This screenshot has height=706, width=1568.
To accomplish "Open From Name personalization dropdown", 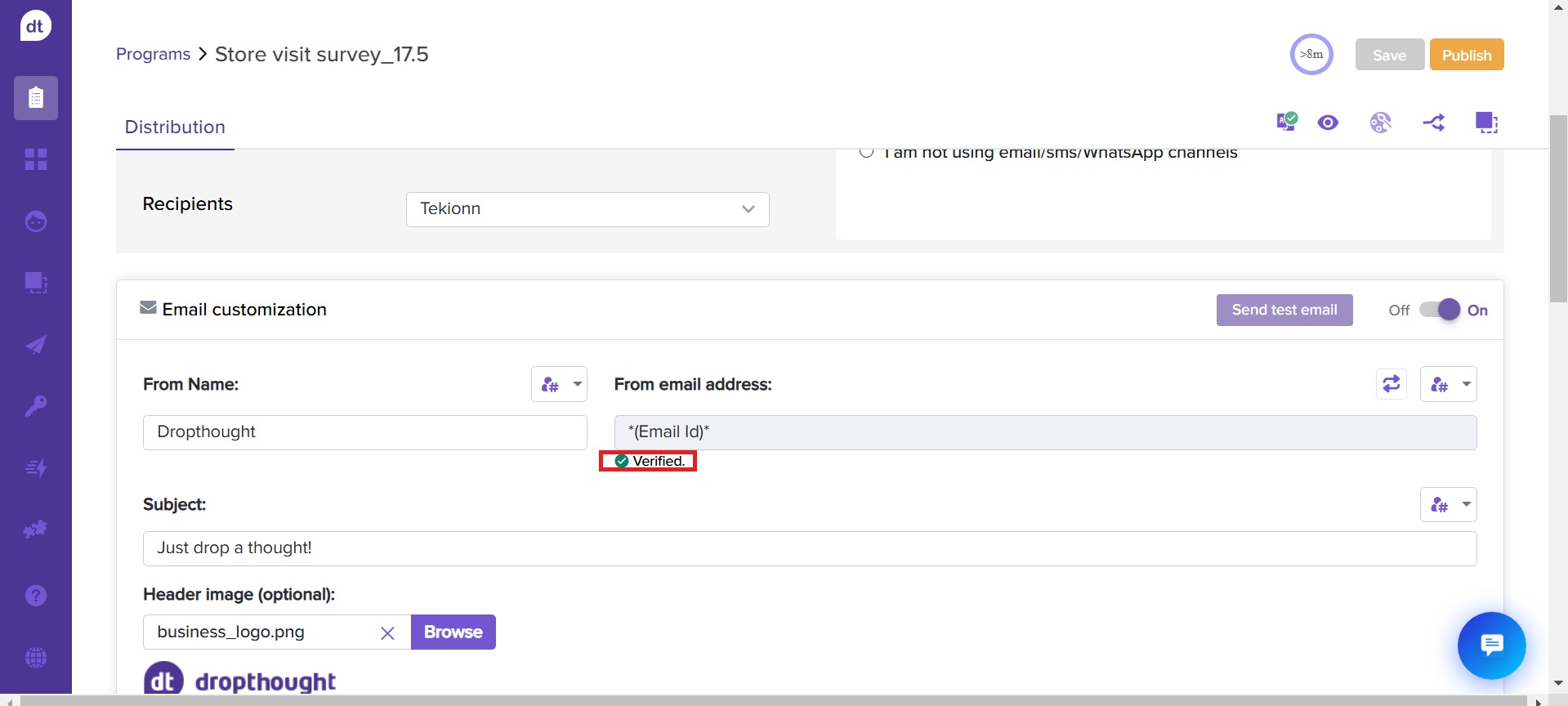I will 559,384.
